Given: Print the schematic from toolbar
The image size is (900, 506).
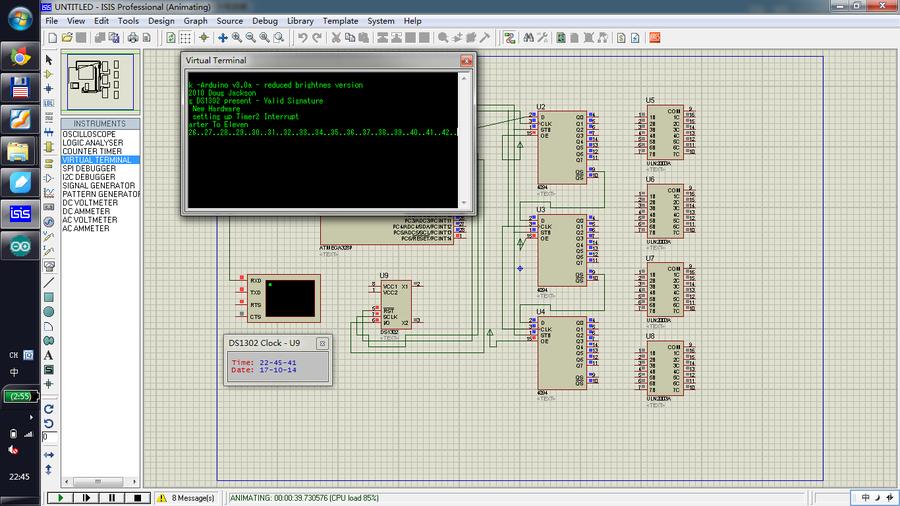Looking at the screenshot, I should (133, 38).
